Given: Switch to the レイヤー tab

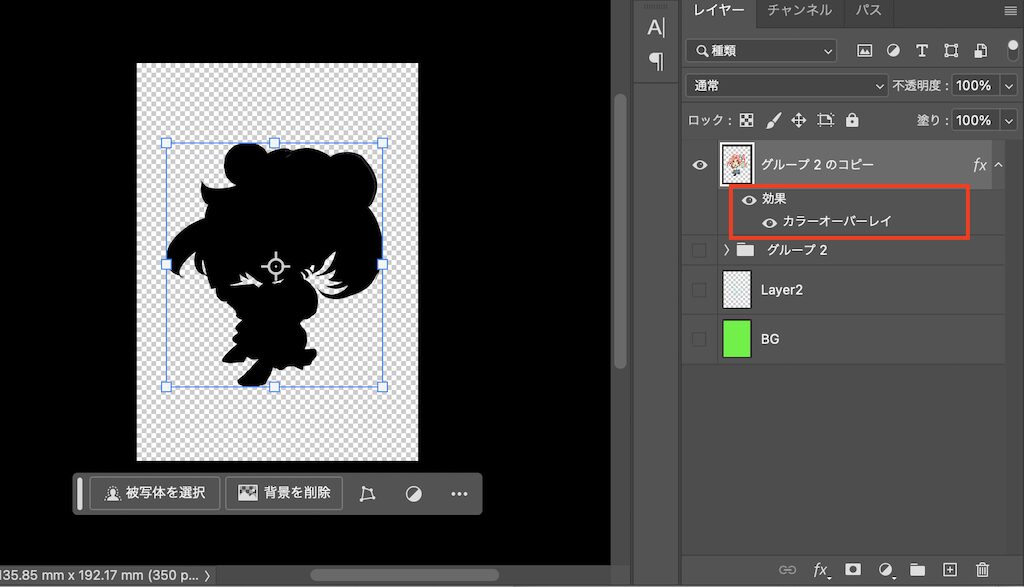Looking at the screenshot, I should coord(718,10).
